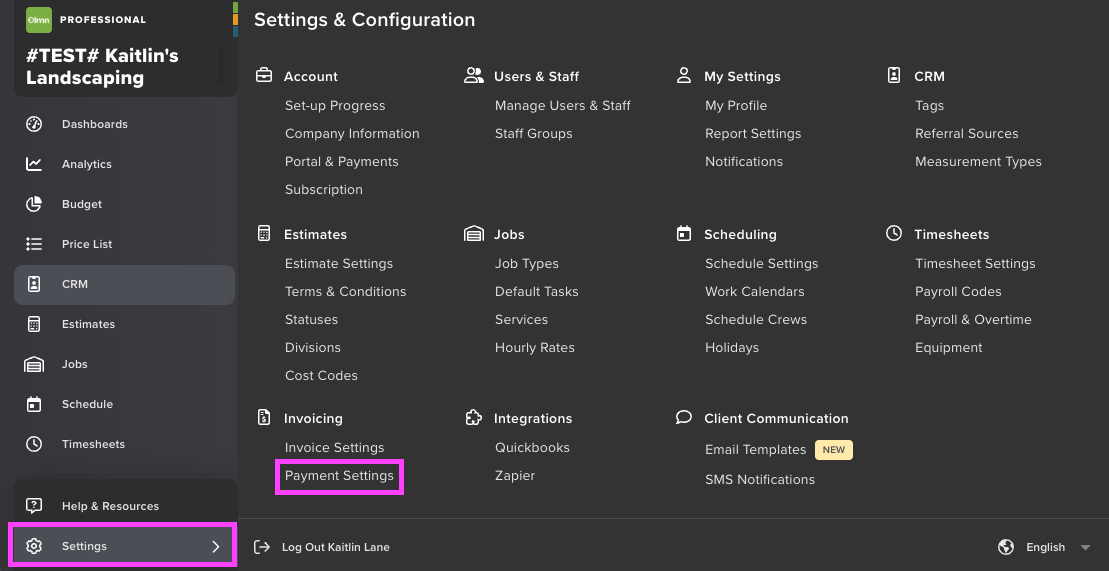Viewport: 1109px width, 571px height.
Task: Open Analytics via its chart icon
Action: (x=34, y=164)
